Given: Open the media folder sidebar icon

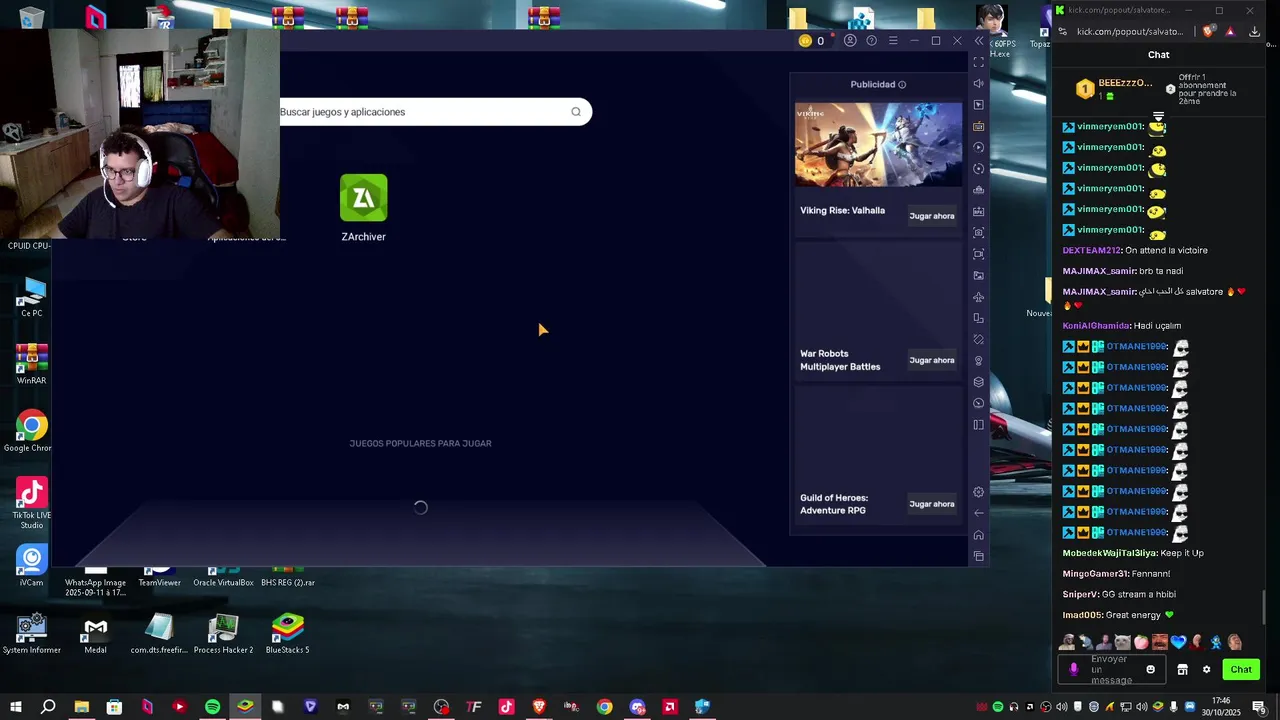Looking at the screenshot, I should point(978,276).
